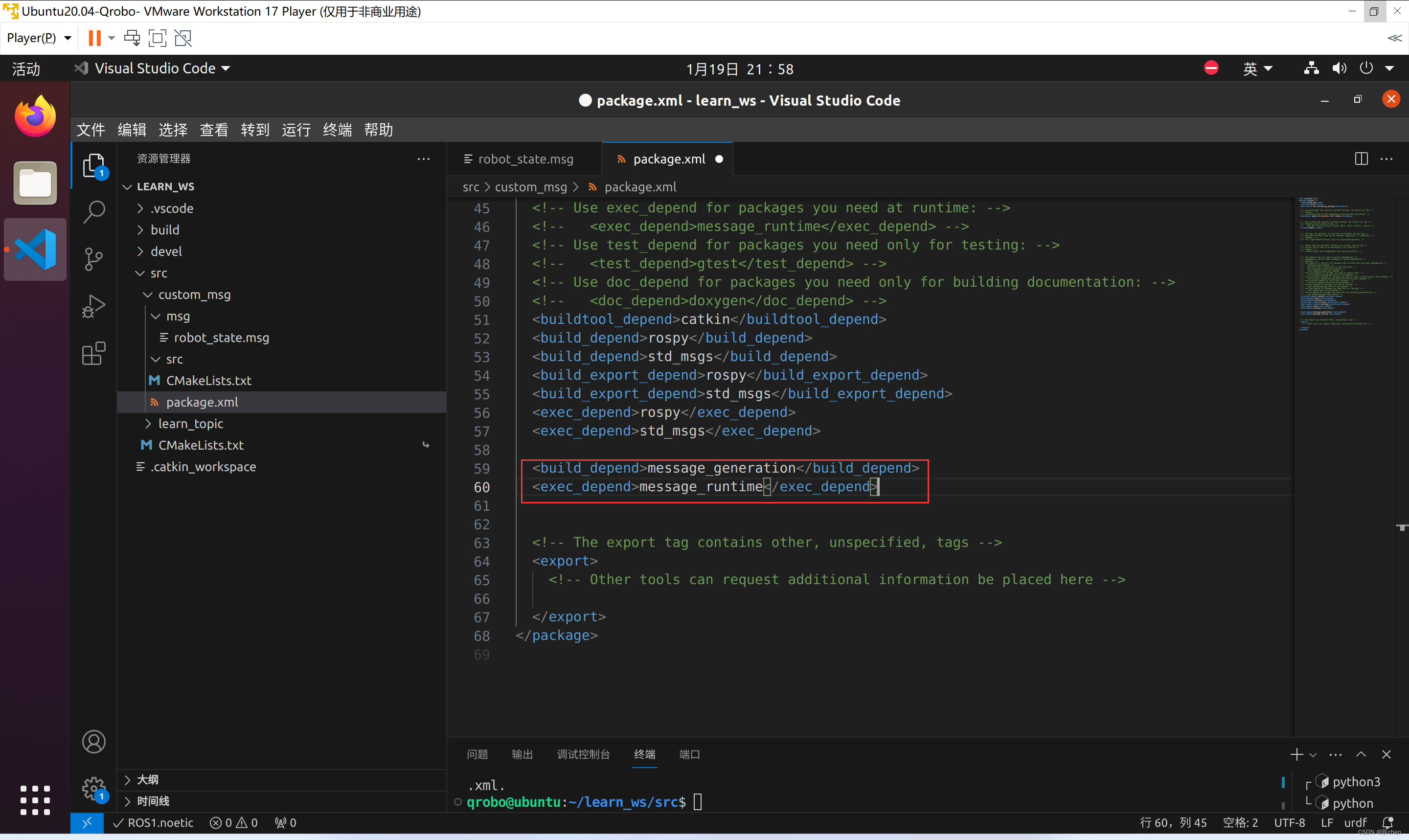
Task: Click custom_msg in the breadcrumb path
Action: tap(530, 187)
